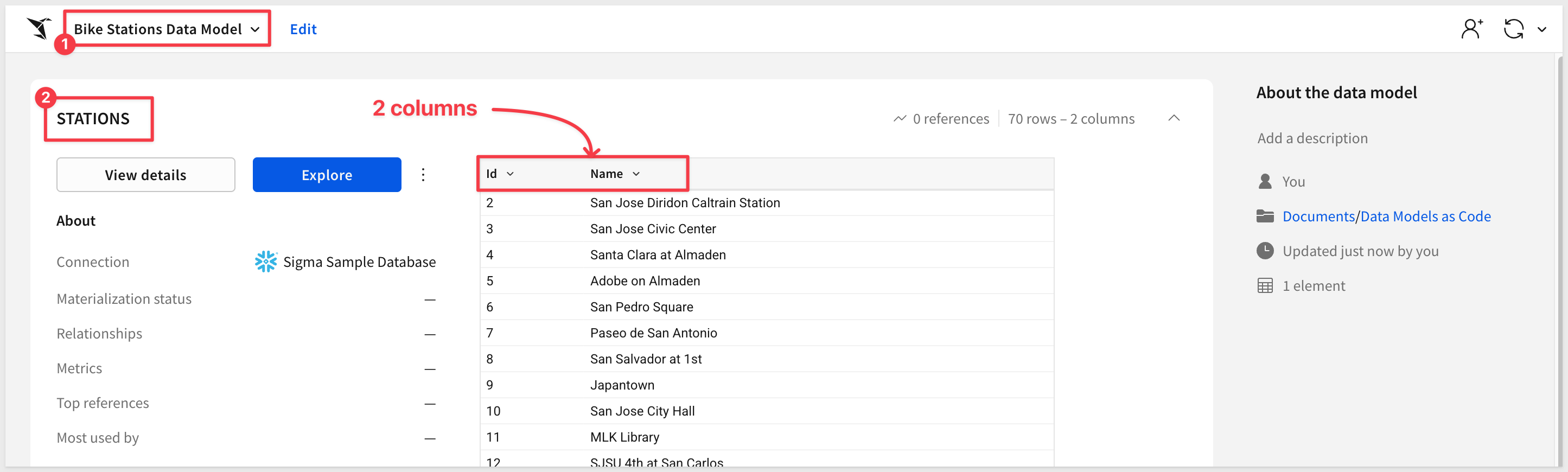Open the three-dot more options menu
Viewport: 1568px width, 472px height.
pyautogui.click(x=423, y=175)
